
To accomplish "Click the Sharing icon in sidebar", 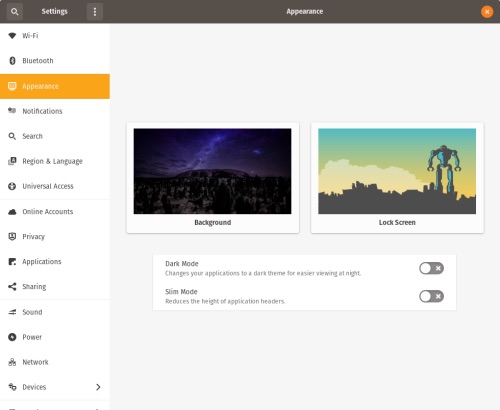I will click(x=12, y=286).
